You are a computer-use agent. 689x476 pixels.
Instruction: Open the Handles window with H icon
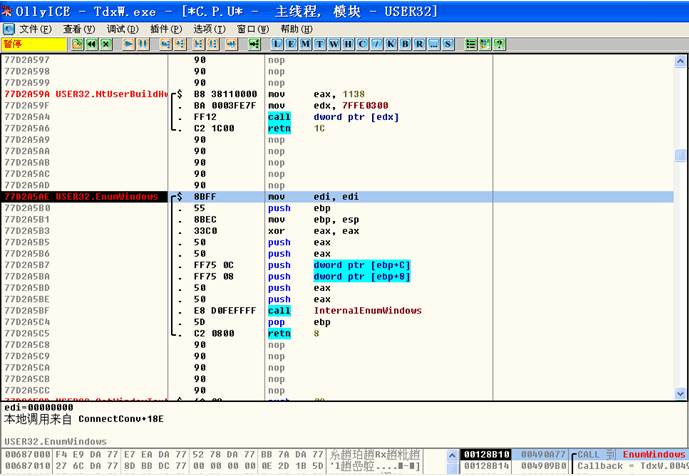348,44
